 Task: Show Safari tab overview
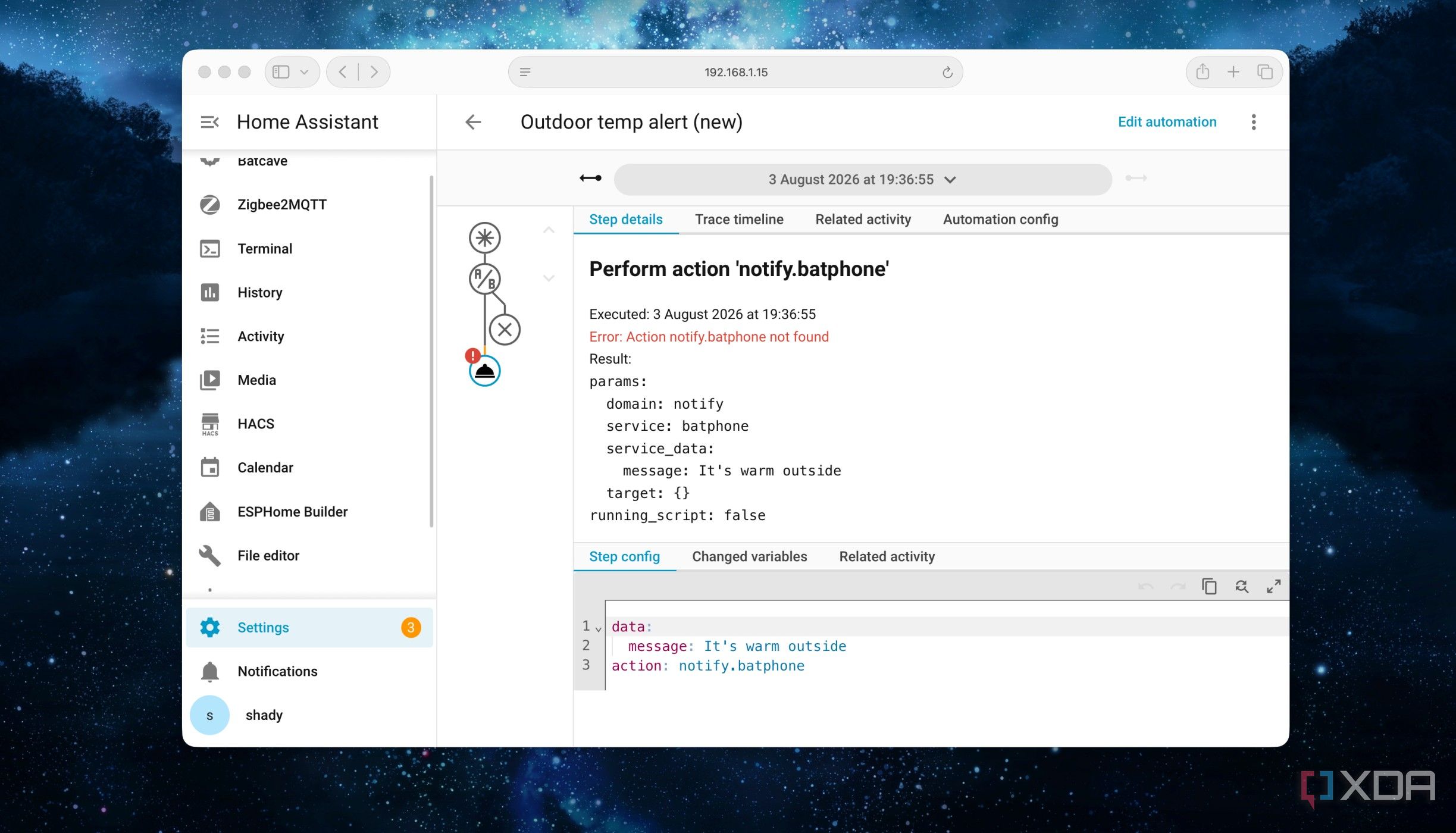pos(1264,72)
